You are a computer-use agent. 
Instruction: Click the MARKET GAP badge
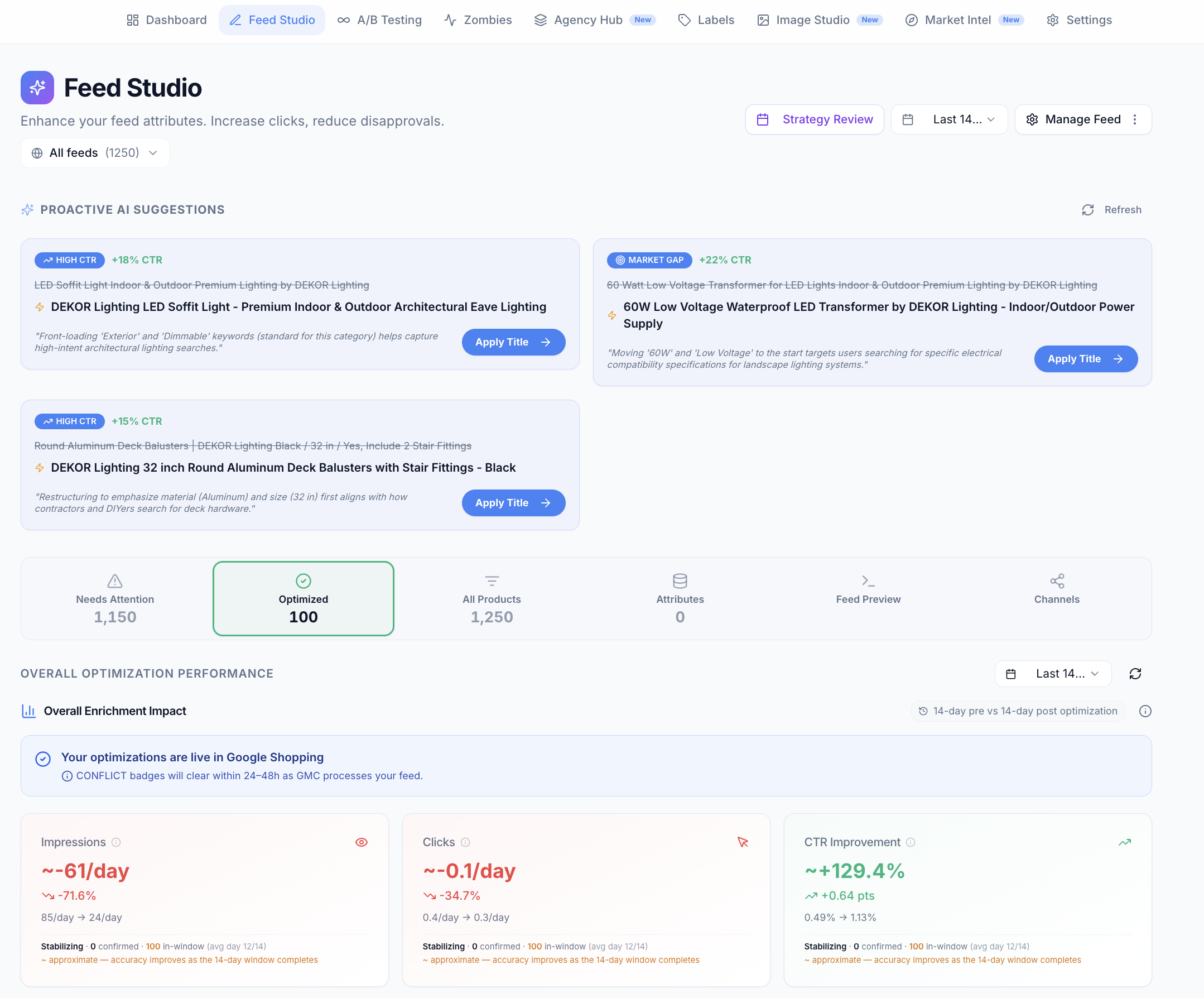pyautogui.click(x=649, y=261)
